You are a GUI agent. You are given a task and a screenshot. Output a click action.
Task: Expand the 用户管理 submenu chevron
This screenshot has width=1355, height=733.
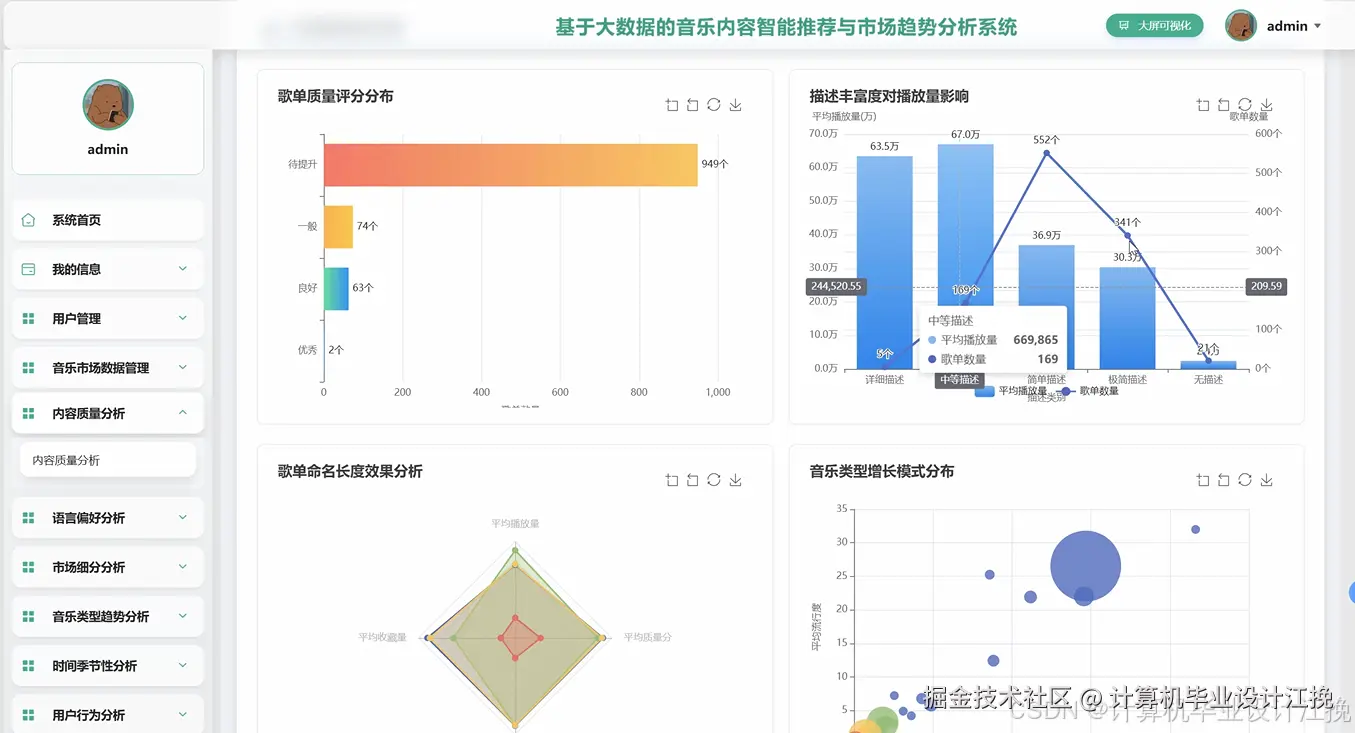tap(183, 318)
